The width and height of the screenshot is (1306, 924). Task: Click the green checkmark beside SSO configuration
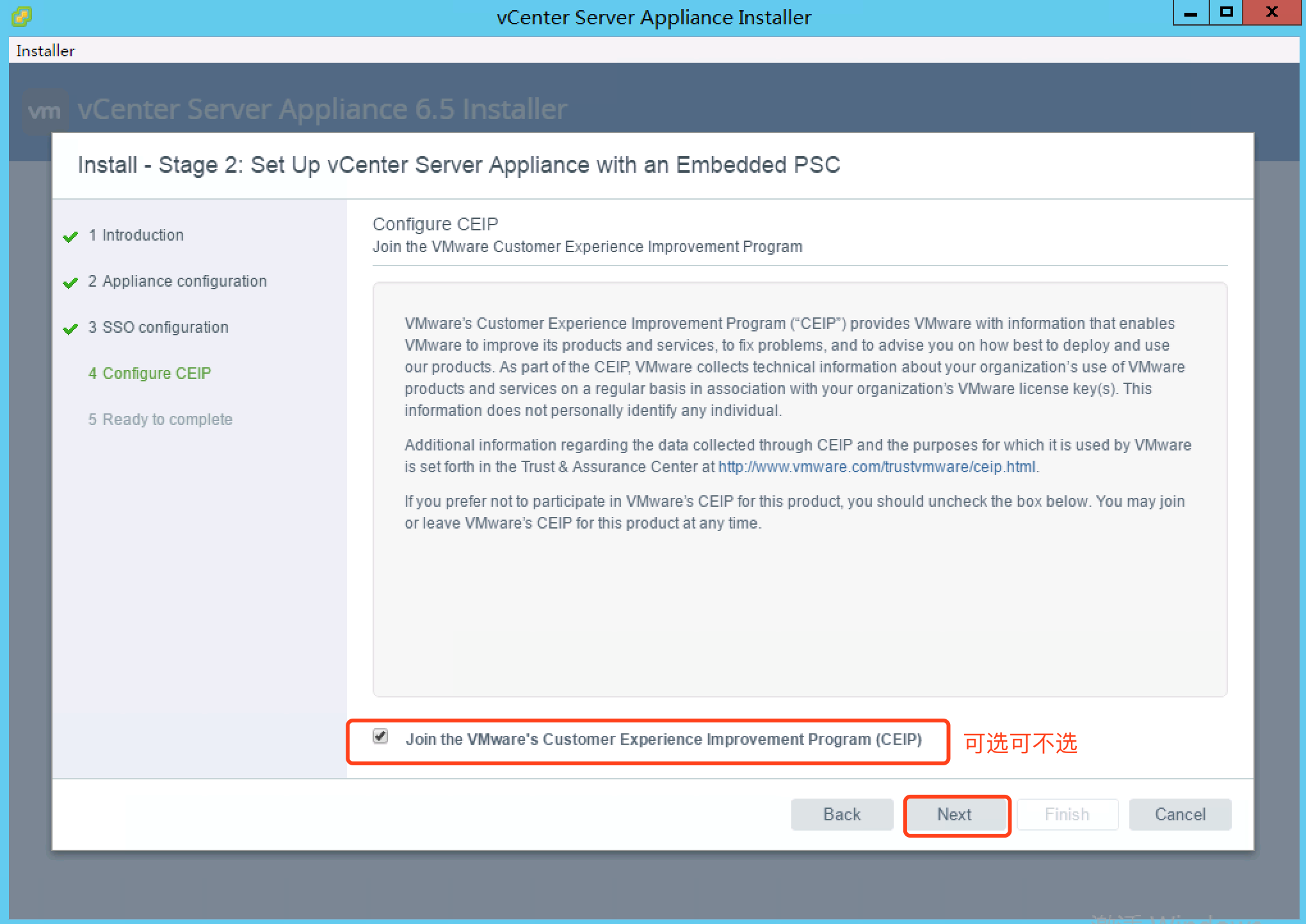coord(70,329)
